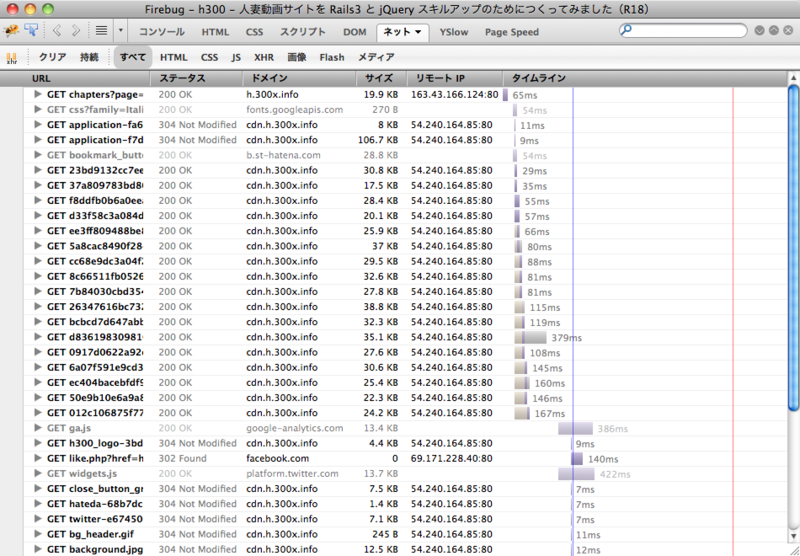Expand the GET ga.js request
800x556 pixels.
click(x=38, y=428)
